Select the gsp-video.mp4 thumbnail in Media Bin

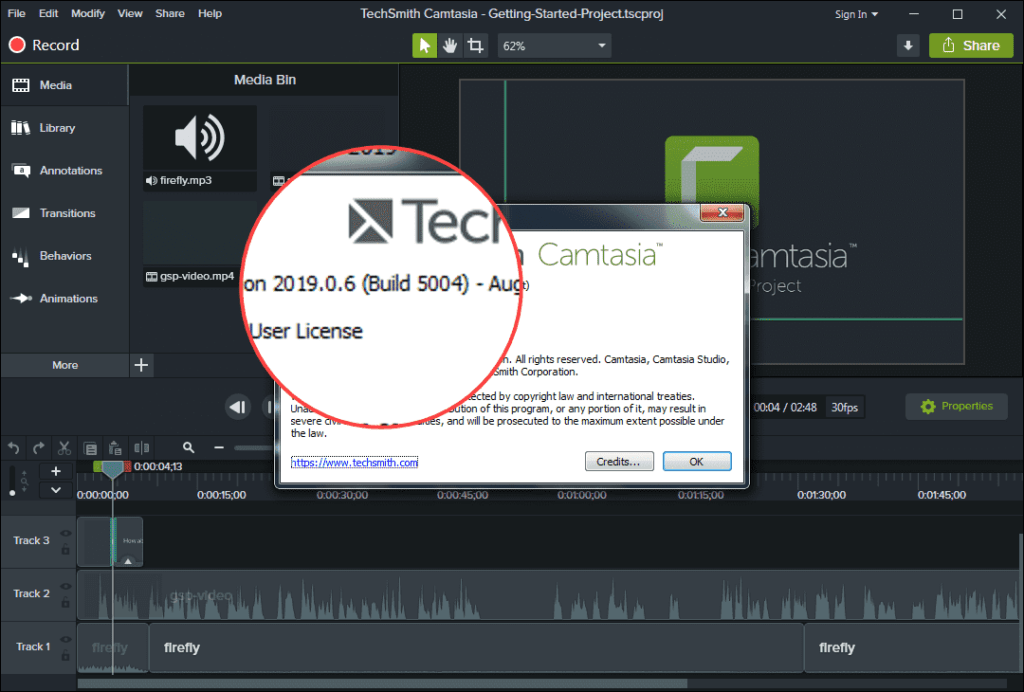coord(193,244)
